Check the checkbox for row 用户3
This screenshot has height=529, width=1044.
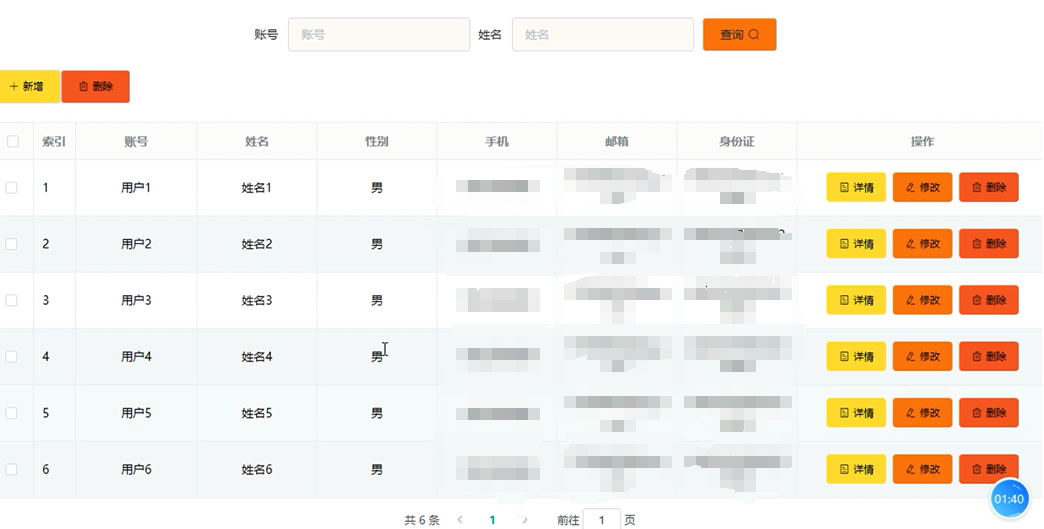(11, 300)
